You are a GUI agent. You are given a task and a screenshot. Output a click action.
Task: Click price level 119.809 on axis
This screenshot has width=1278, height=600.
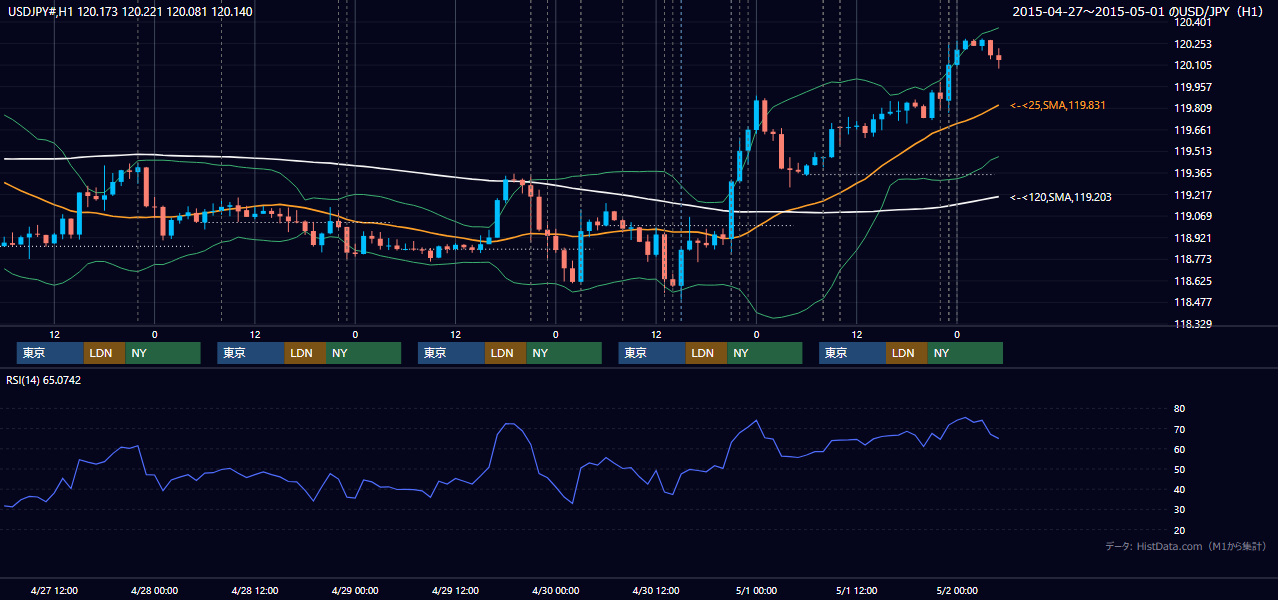[1193, 108]
